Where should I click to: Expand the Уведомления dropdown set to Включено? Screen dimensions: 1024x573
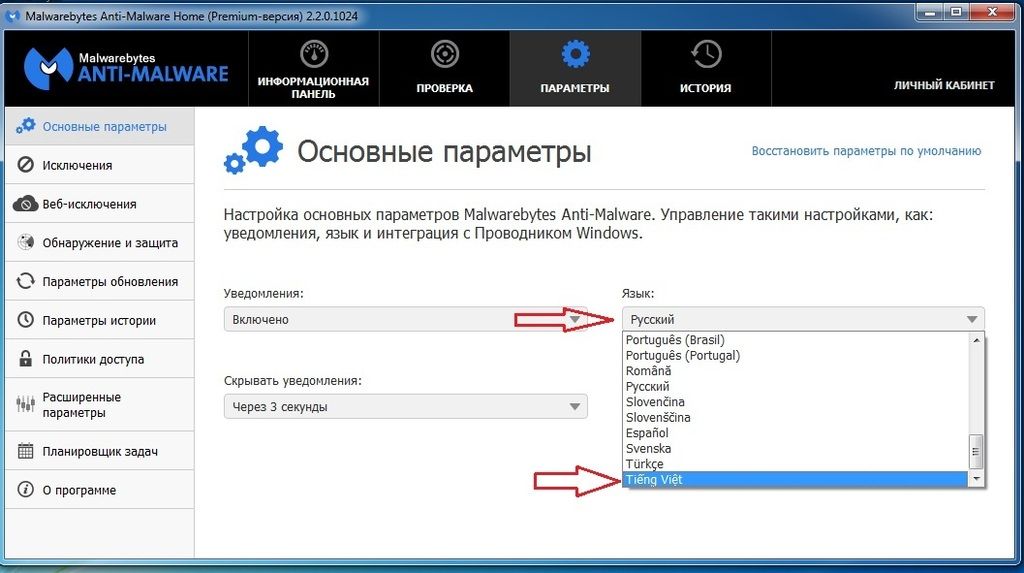click(x=405, y=320)
